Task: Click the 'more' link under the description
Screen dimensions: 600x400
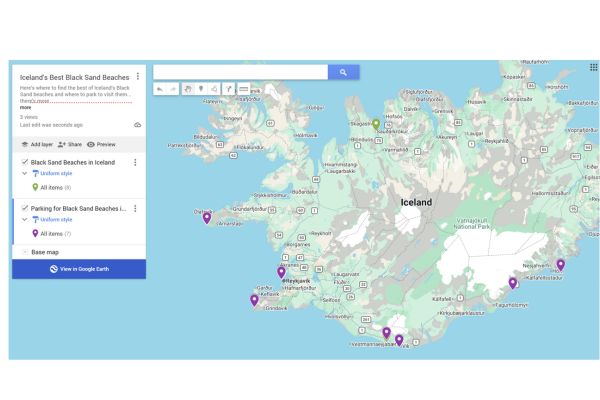Action: [26, 108]
